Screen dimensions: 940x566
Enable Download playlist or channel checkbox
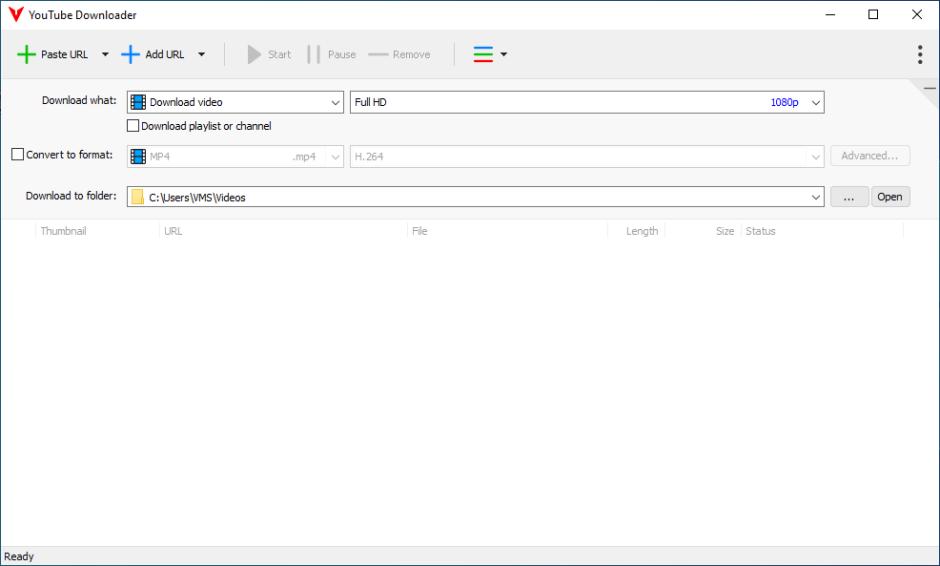(133, 126)
